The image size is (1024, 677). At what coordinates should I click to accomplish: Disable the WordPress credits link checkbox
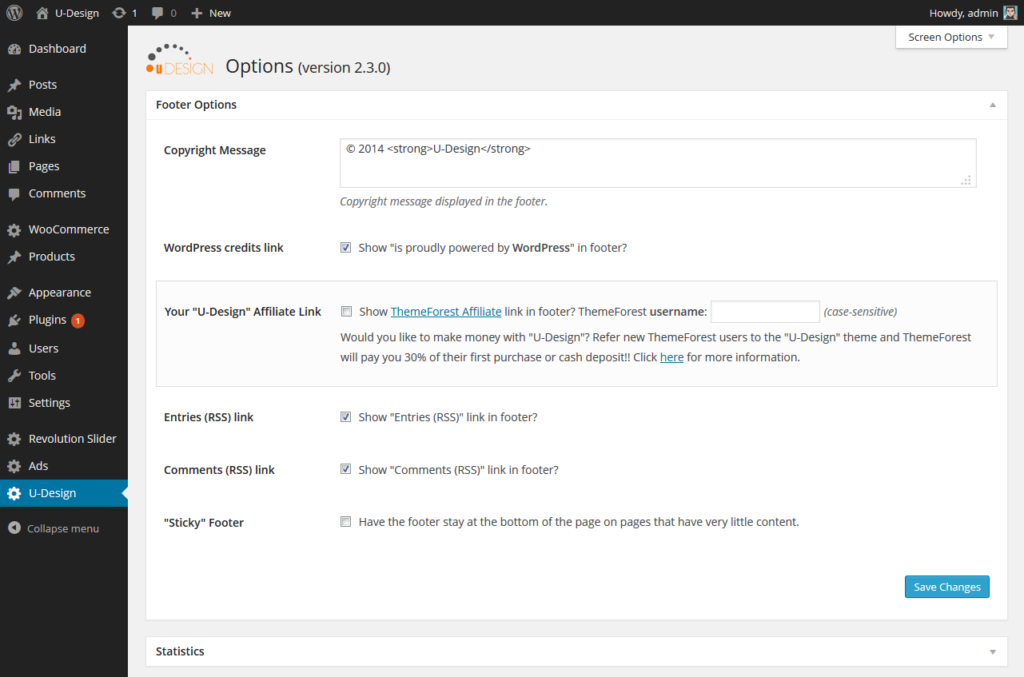[x=345, y=247]
